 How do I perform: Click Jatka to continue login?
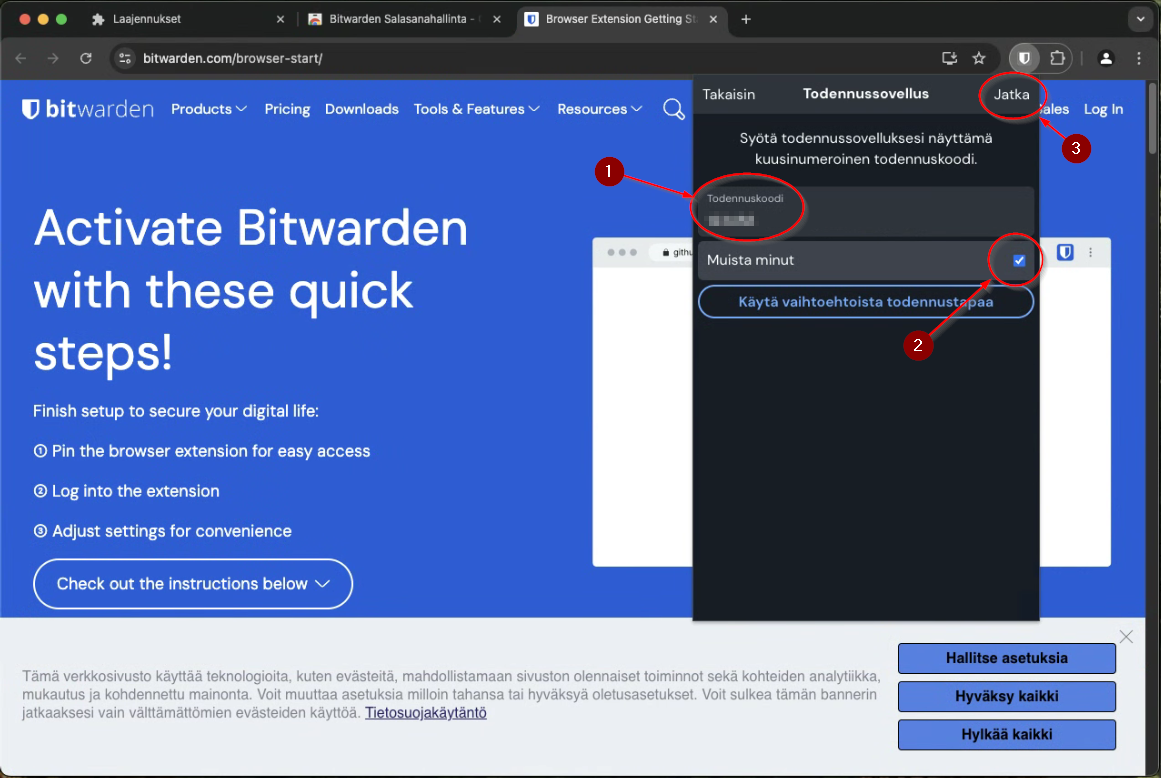click(x=1011, y=95)
